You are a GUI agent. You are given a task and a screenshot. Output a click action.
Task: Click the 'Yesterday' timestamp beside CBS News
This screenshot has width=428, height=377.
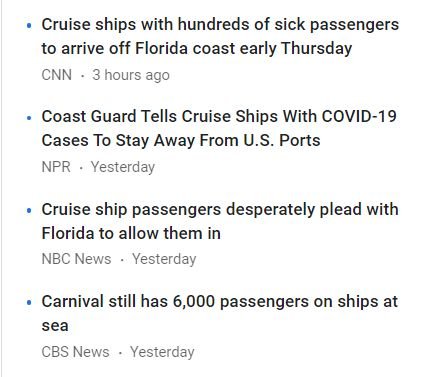point(162,352)
